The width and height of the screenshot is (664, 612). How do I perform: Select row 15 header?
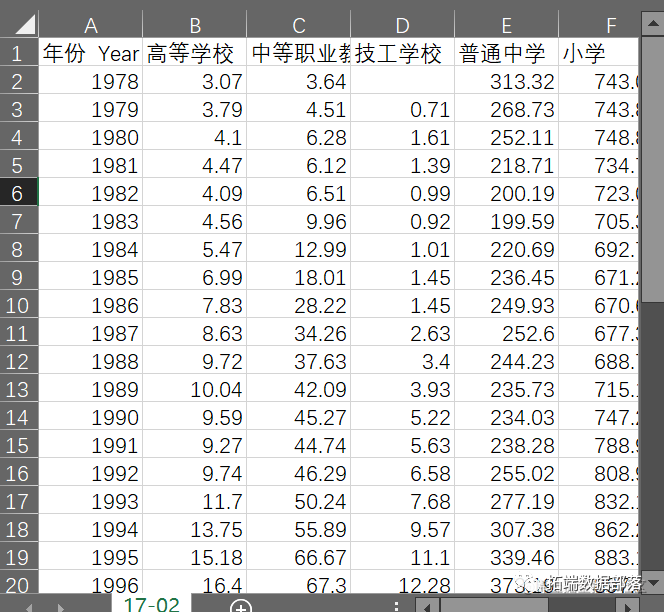coord(19,444)
